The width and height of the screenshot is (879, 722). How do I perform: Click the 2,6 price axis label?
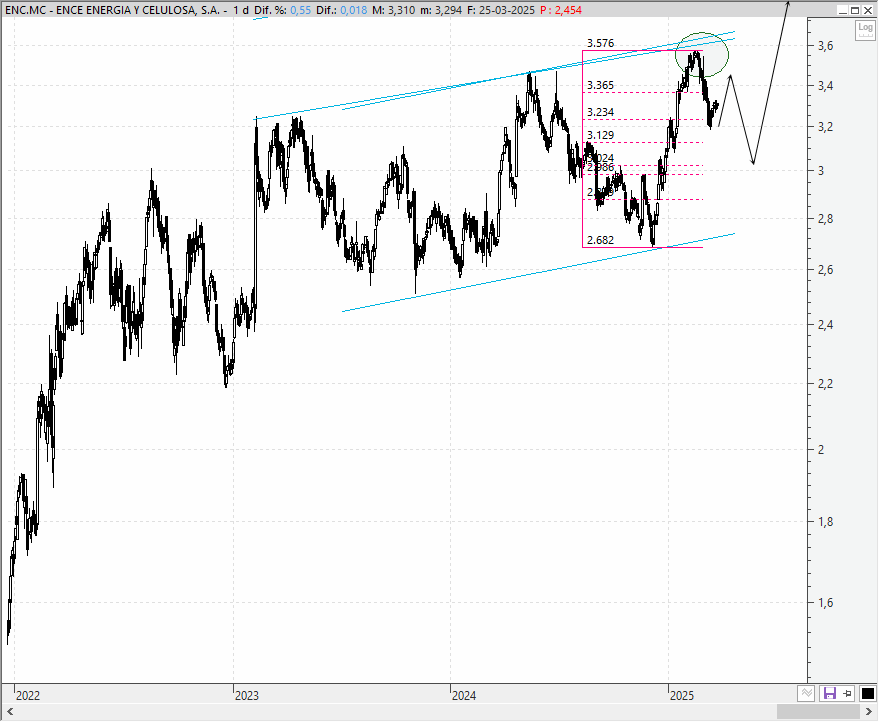click(x=825, y=270)
